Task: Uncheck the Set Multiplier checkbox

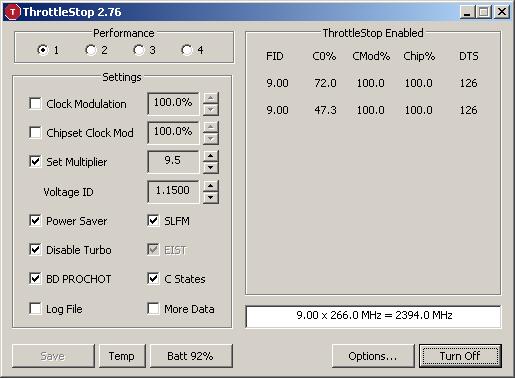Action: 35,162
